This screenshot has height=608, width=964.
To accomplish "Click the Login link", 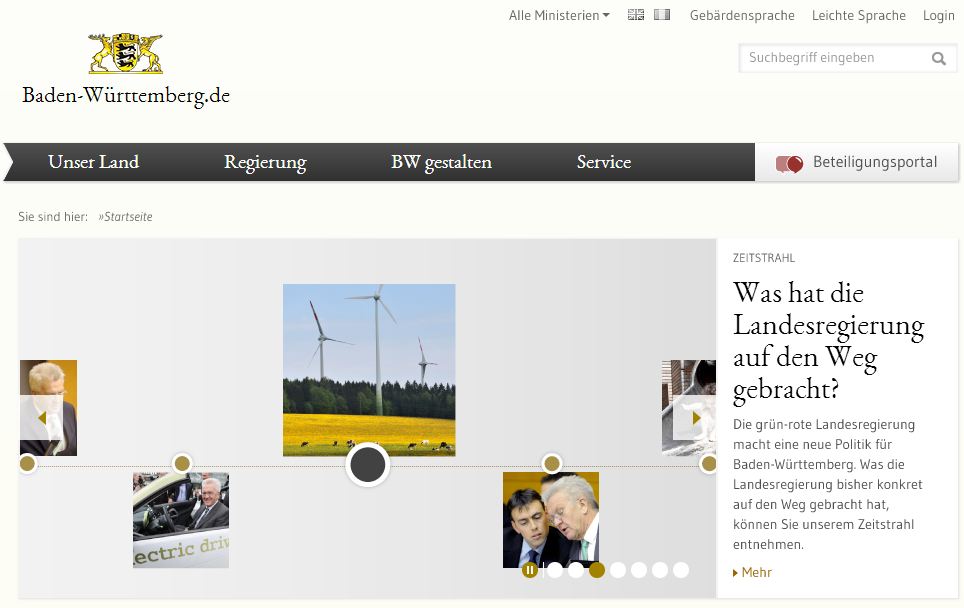I will coord(938,15).
